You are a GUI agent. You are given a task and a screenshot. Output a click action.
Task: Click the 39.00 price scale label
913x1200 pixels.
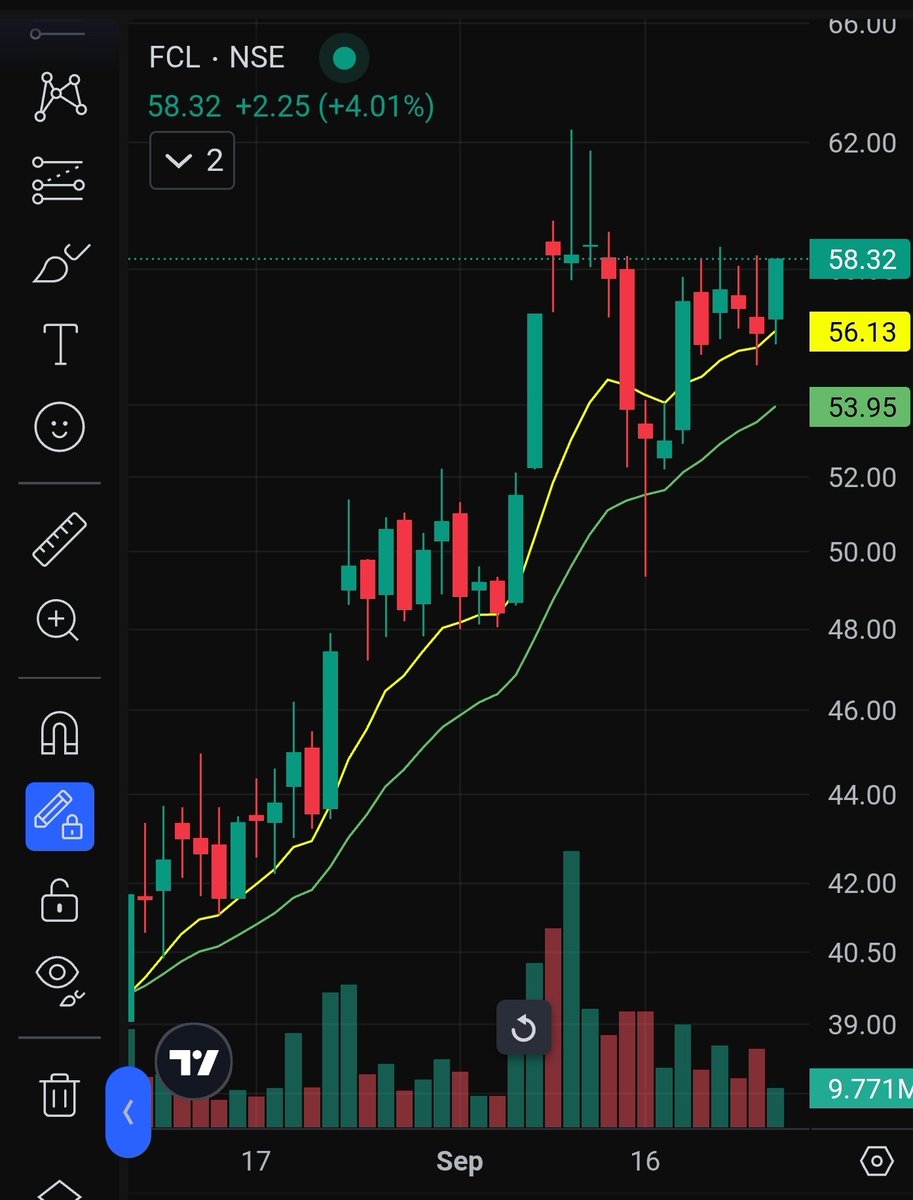coord(862,1026)
